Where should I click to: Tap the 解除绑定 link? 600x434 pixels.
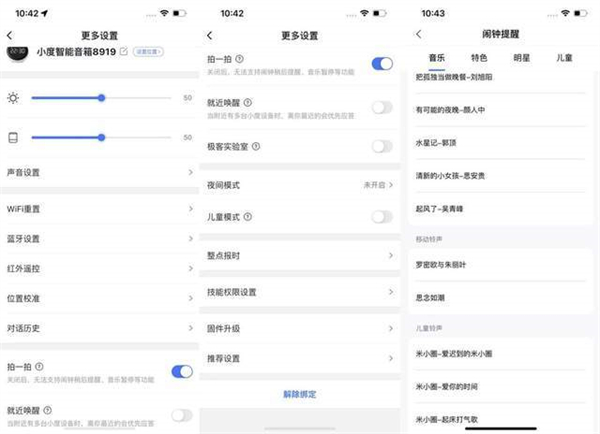298,395
